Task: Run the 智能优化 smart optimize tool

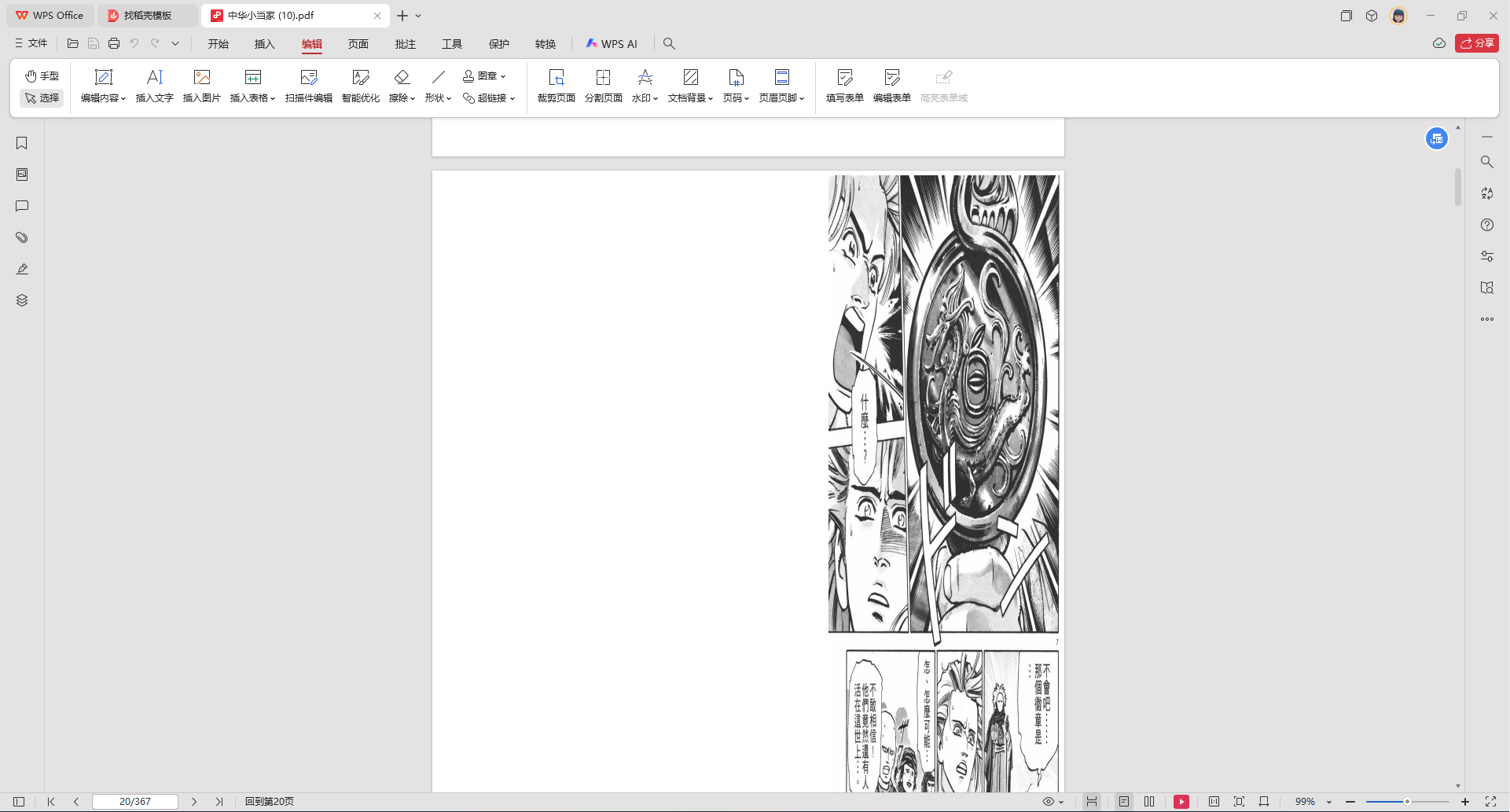Action: pyautogui.click(x=361, y=86)
